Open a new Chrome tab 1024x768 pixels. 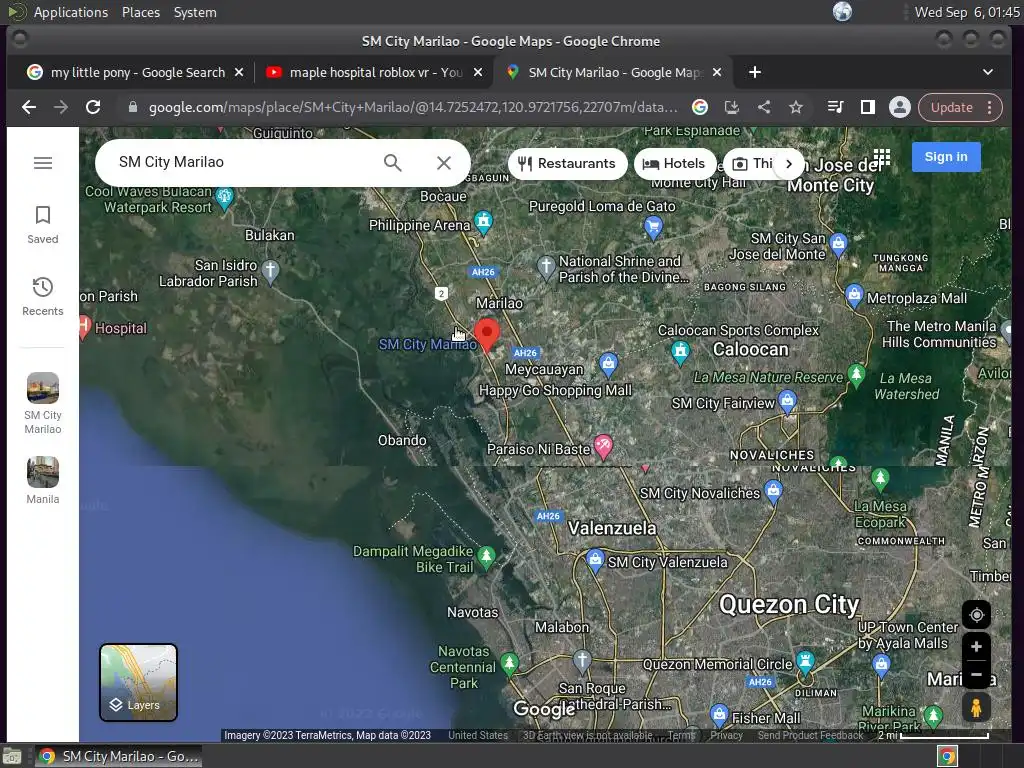(x=755, y=72)
